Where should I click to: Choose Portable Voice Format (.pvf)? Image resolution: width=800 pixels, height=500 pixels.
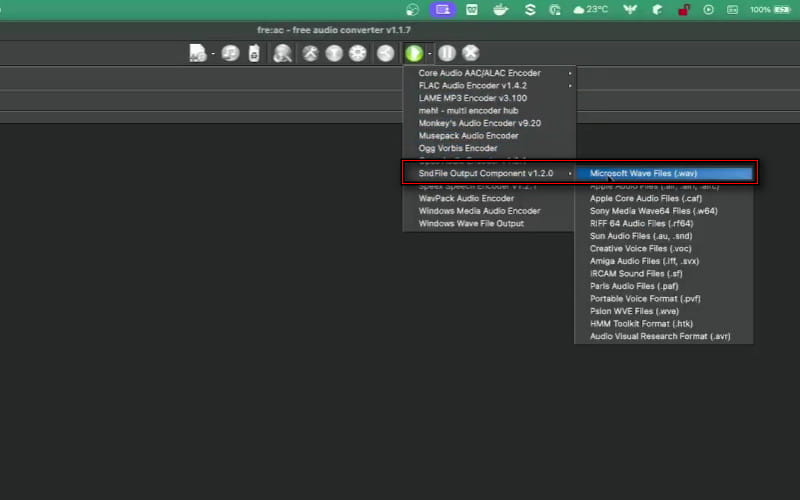[645, 298]
